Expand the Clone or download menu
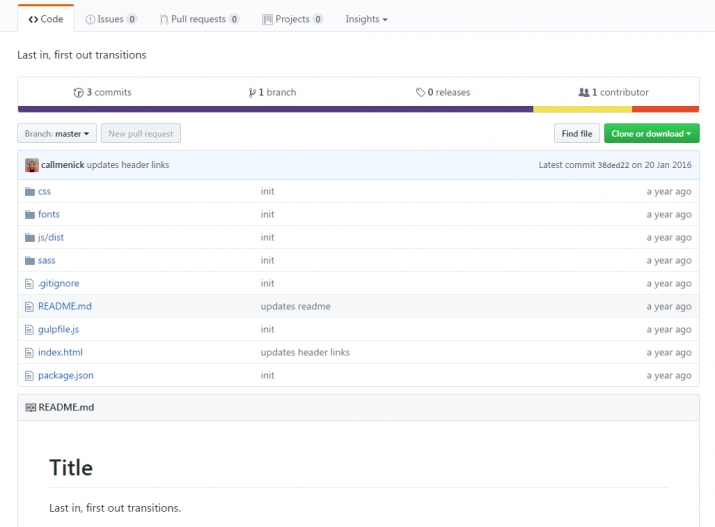The image size is (715, 527). [652, 133]
